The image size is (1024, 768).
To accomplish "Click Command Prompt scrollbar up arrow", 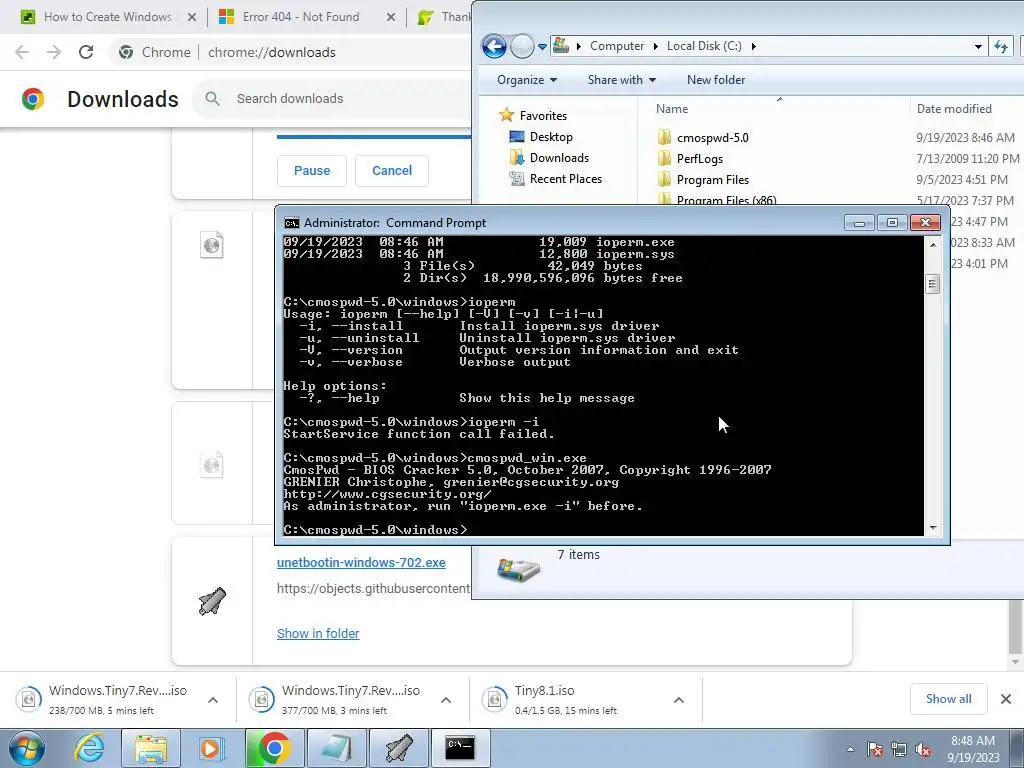I will tap(933, 244).
